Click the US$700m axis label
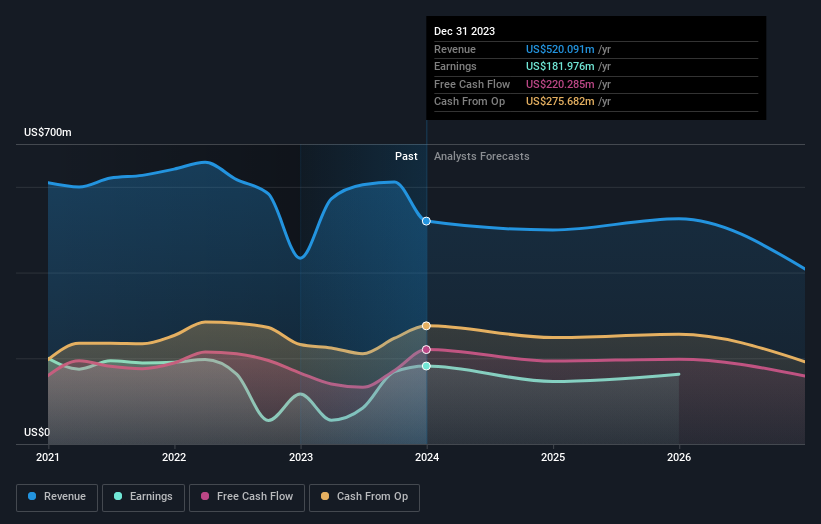This screenshot has height=524, width=821. (x=48, y=132)
